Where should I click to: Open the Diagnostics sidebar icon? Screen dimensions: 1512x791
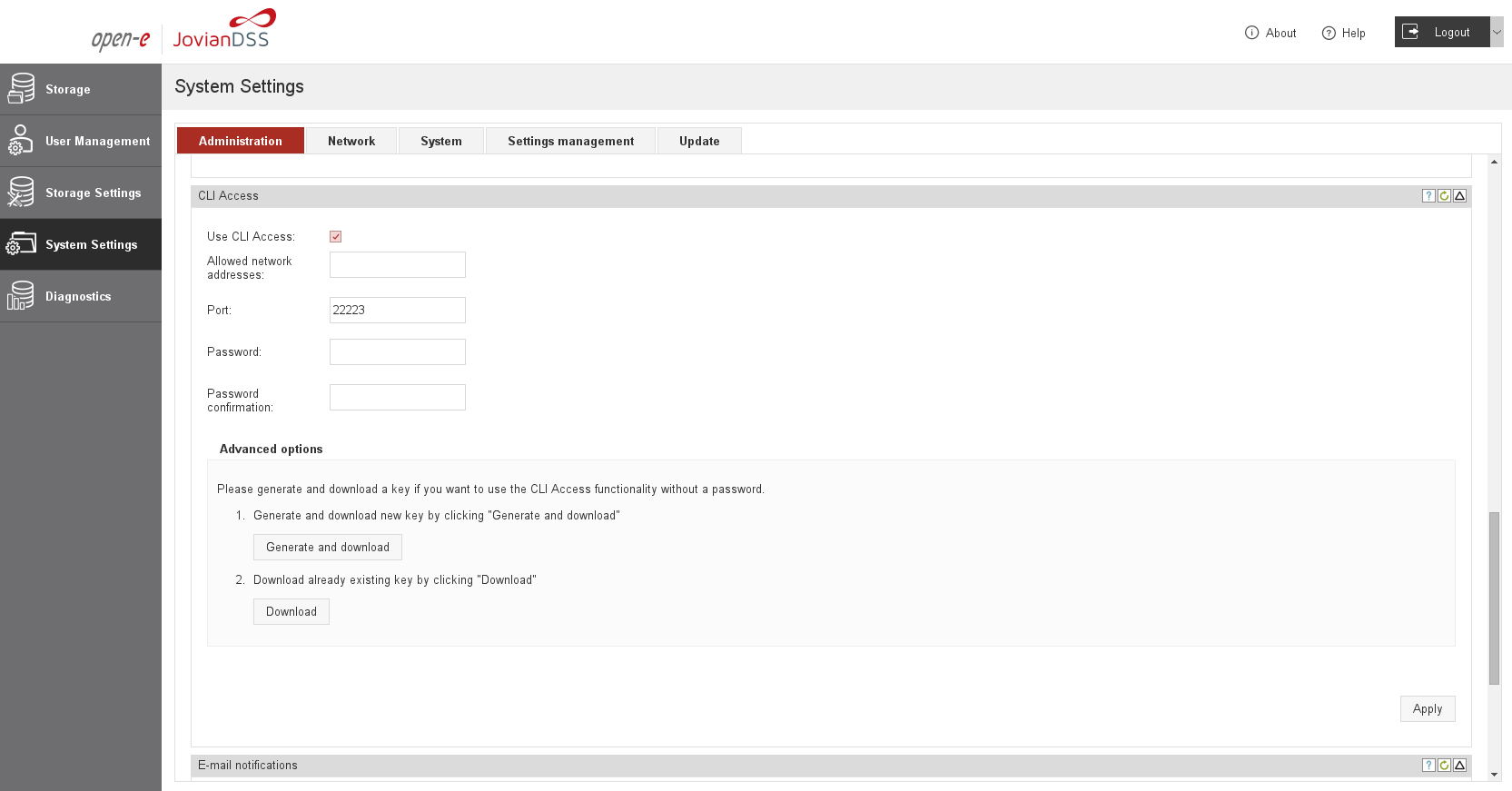point(21,296)
